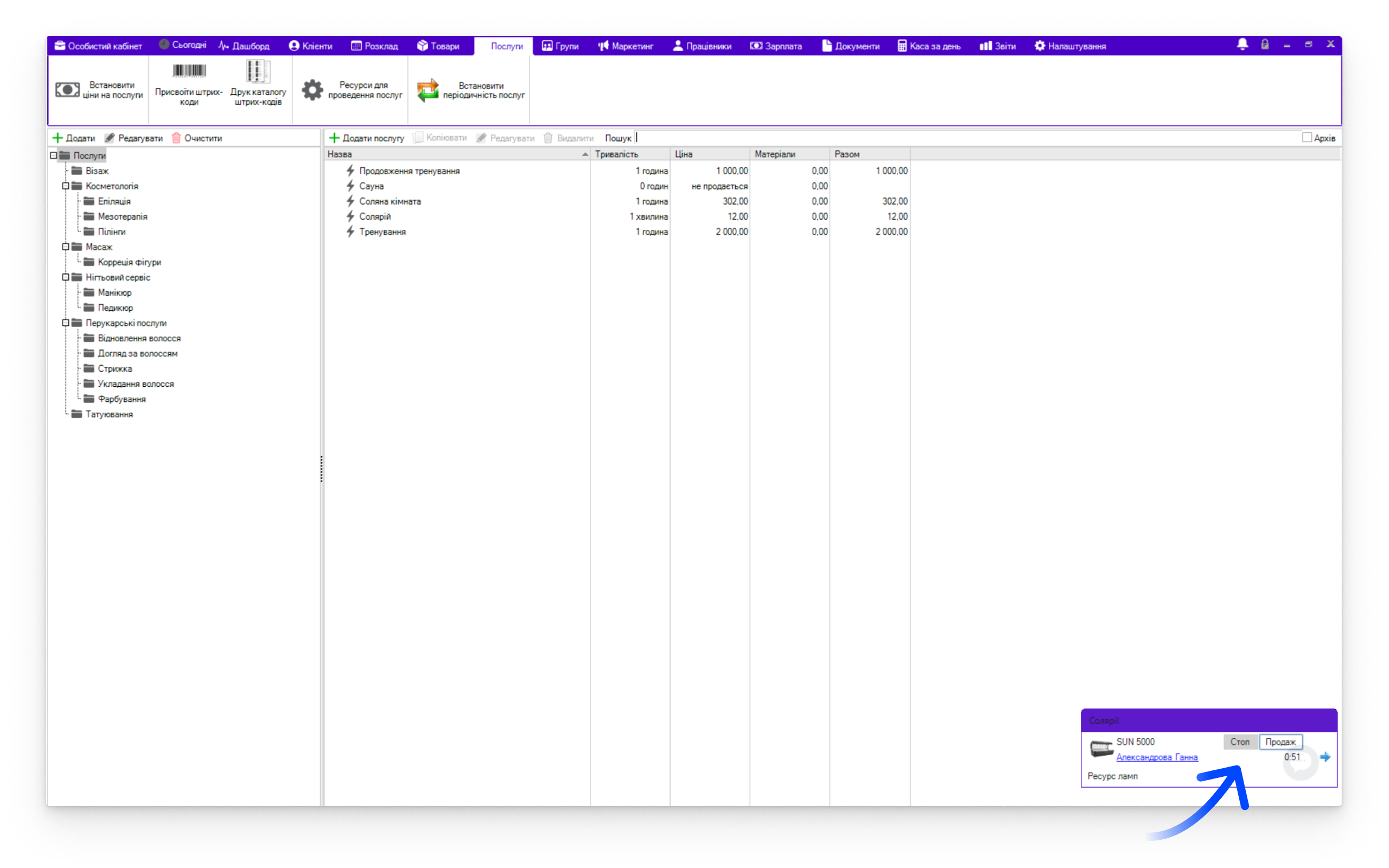Click the Присвоїти штрих-коди barcode icon
Screen dimensions: 1389x868
189,71
